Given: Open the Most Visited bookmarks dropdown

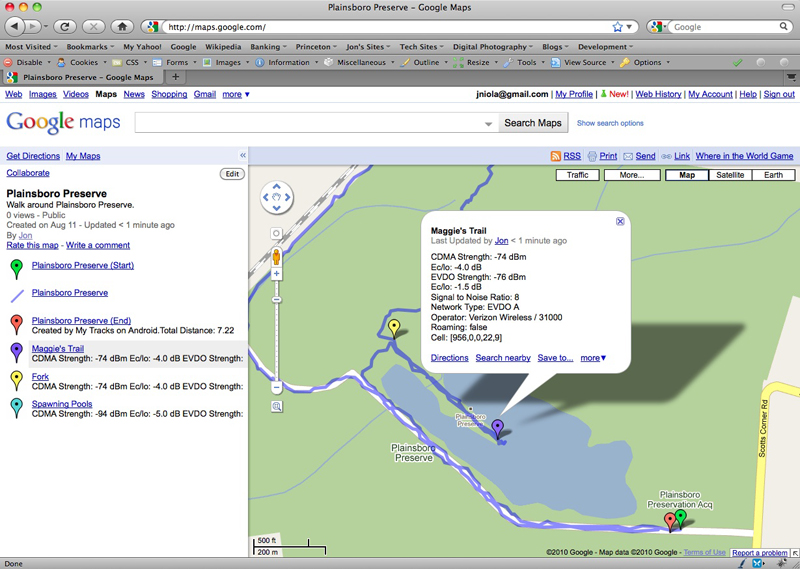Looking at the screenshot, I should pyautogui.click(x=31, y=47).
